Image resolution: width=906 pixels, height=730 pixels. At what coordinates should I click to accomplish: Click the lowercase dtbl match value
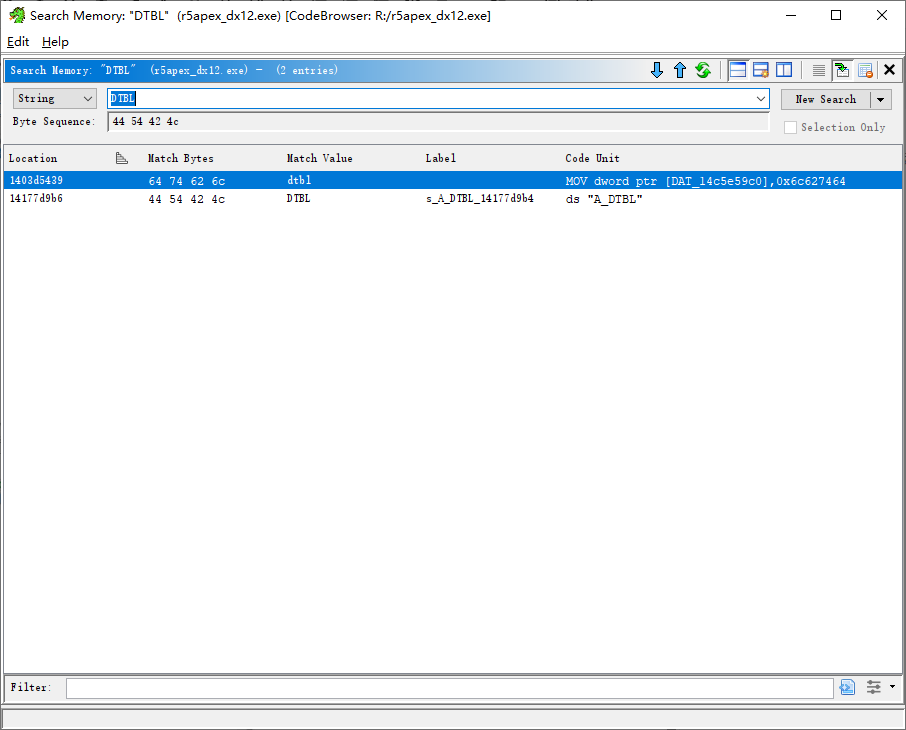tap(299, 180)
